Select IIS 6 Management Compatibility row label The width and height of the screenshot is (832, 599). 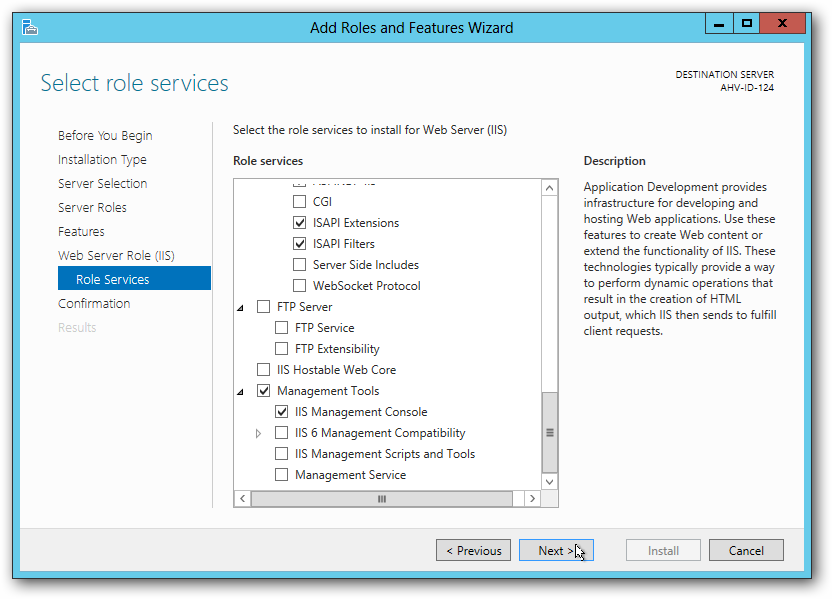[380, 433]
